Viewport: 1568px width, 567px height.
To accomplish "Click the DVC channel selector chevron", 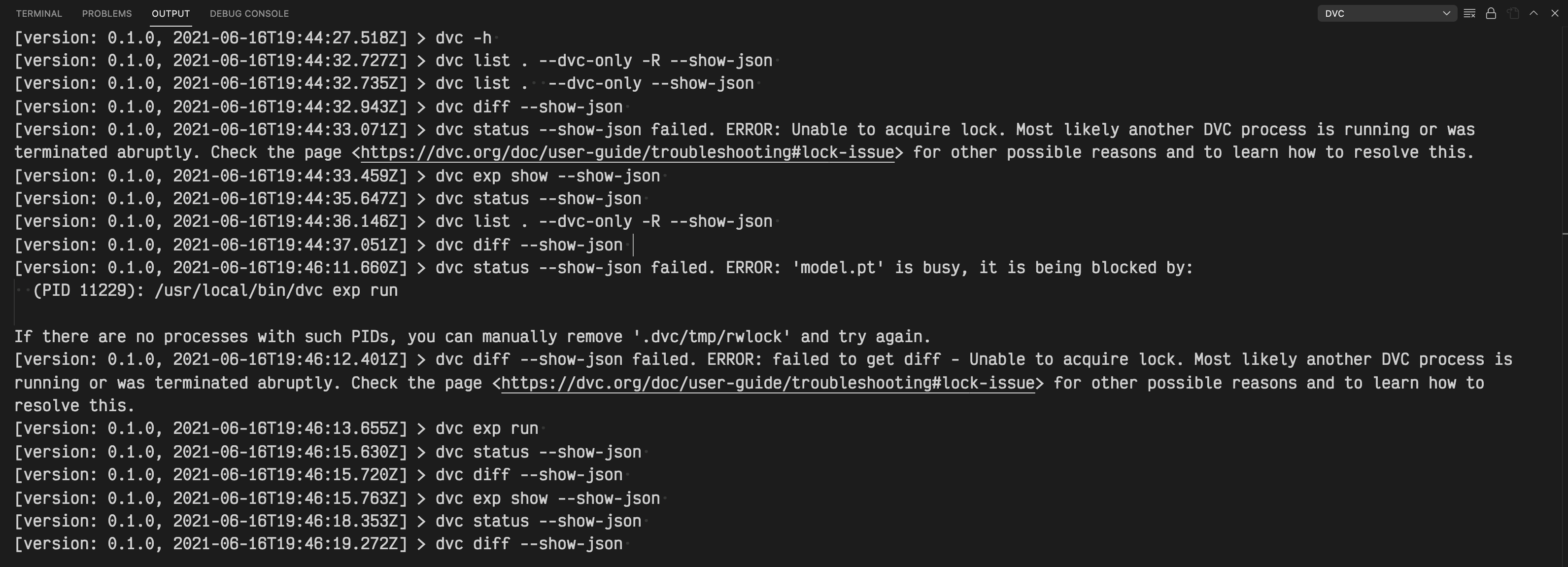I will [1447, 13].
